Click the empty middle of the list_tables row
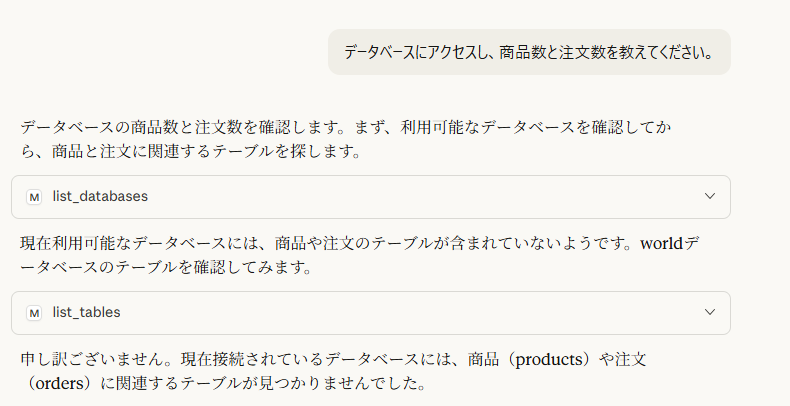The height and width of the screenshot is (406, 790). coord(400,313)
